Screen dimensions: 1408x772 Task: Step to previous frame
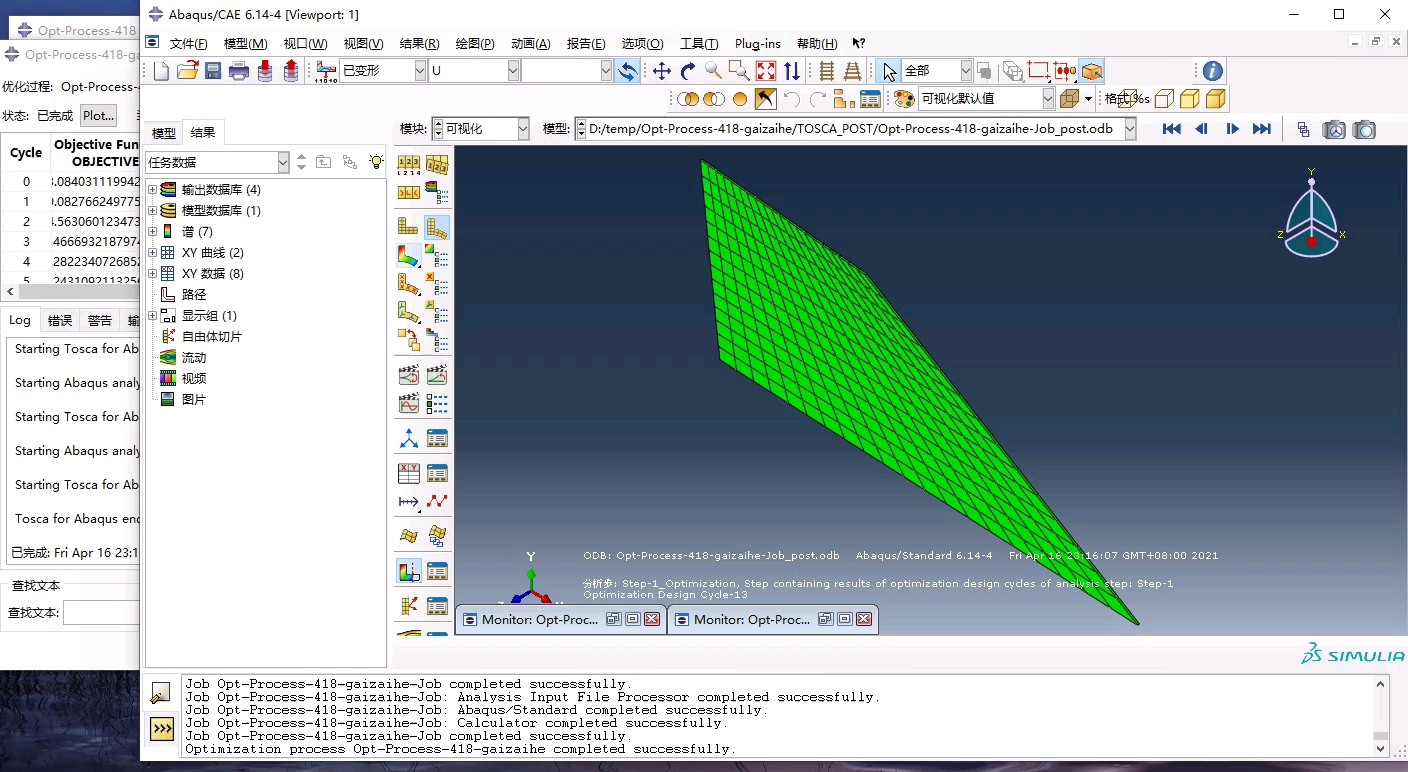(1202, 129)
